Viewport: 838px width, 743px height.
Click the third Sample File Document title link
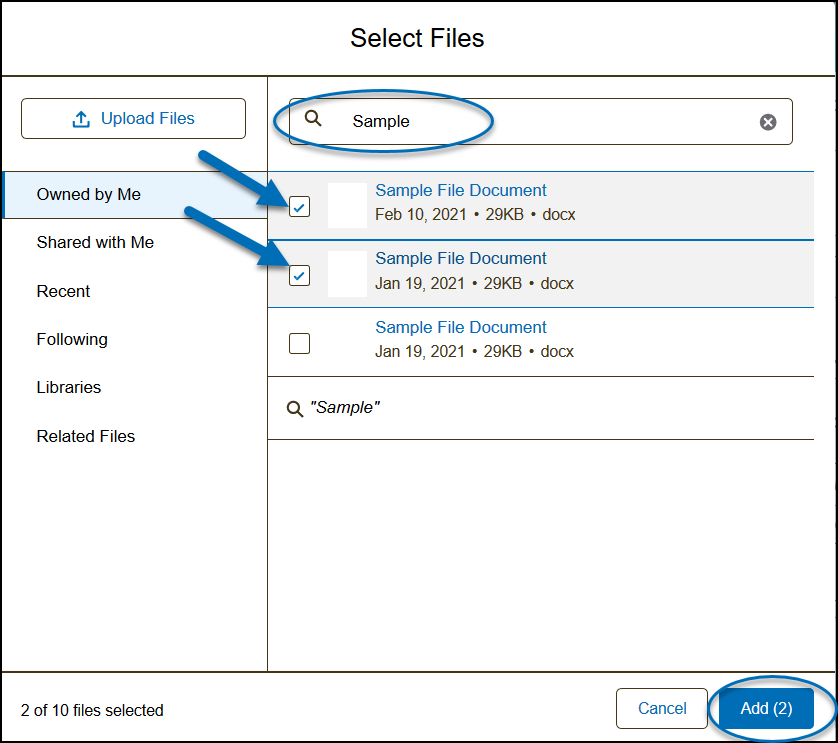point(461,328)
